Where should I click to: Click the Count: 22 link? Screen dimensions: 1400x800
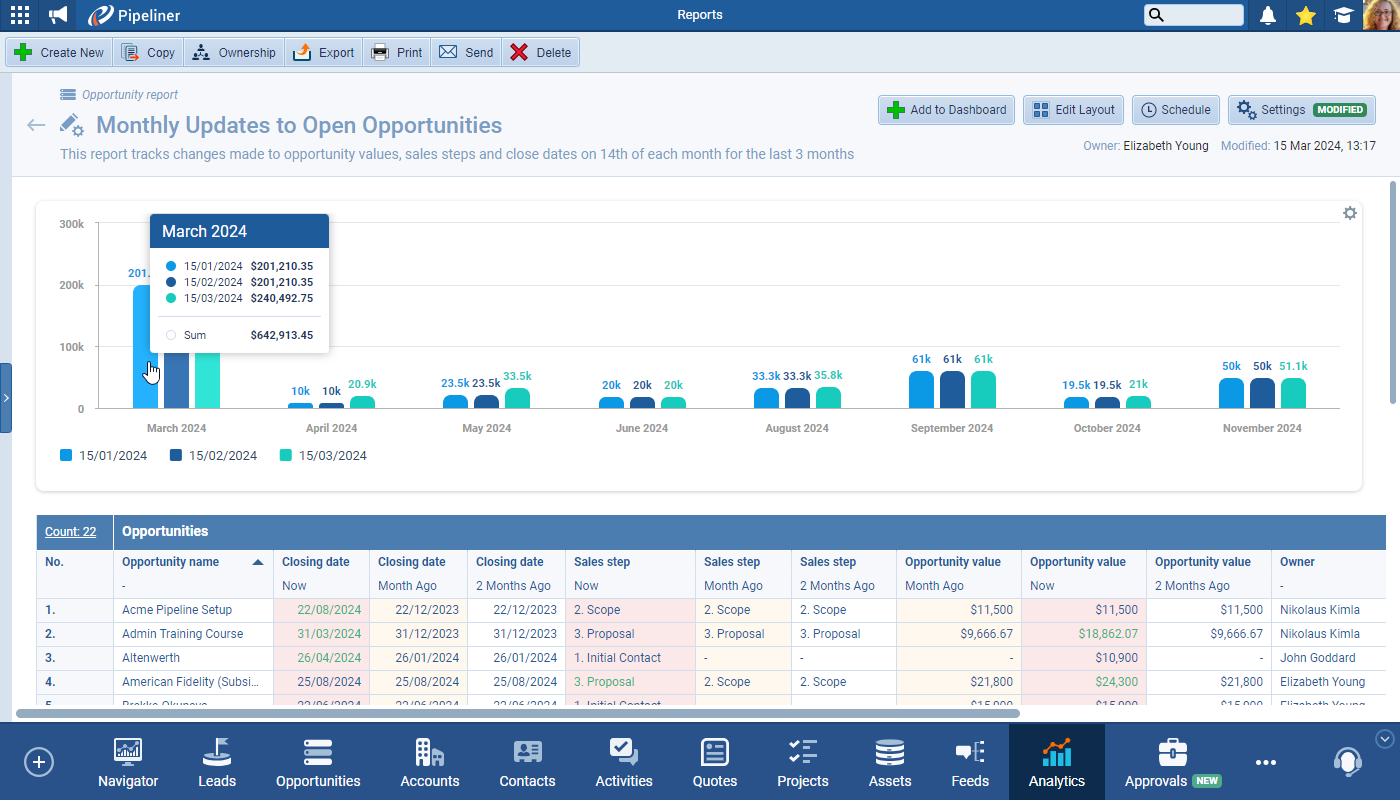[71, 532]
